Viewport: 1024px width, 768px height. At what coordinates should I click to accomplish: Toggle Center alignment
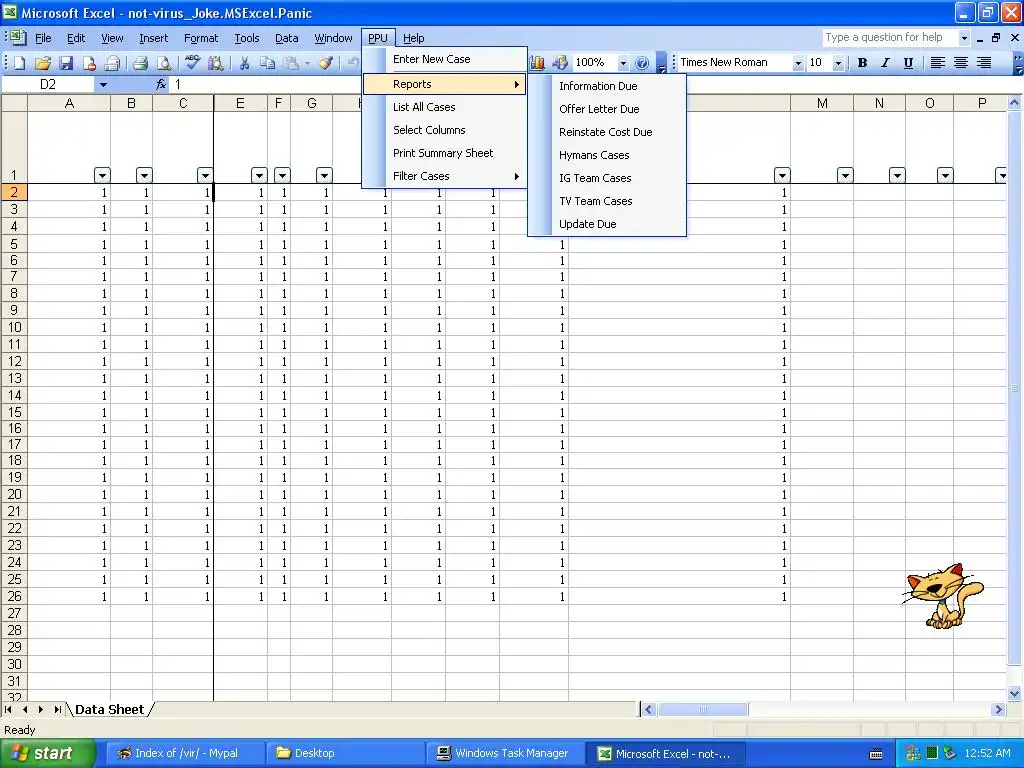tap(961, 63)
